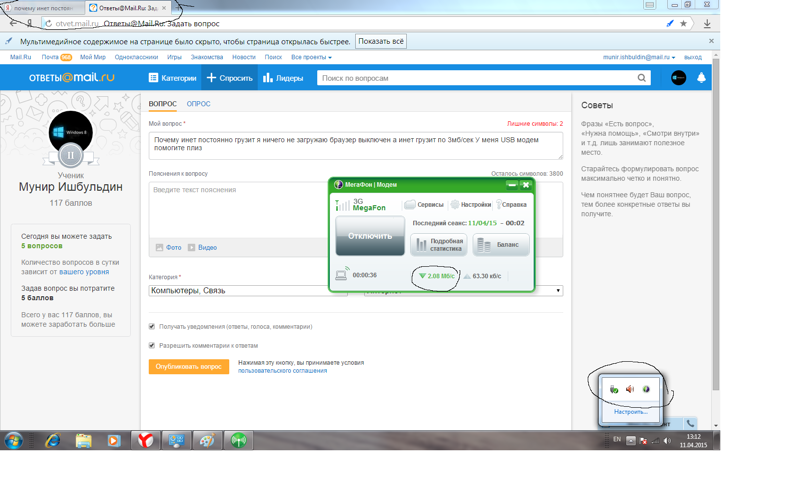Bookmark page with the star icon
This screenshot has width=800, height=500.
pos(683,23)
